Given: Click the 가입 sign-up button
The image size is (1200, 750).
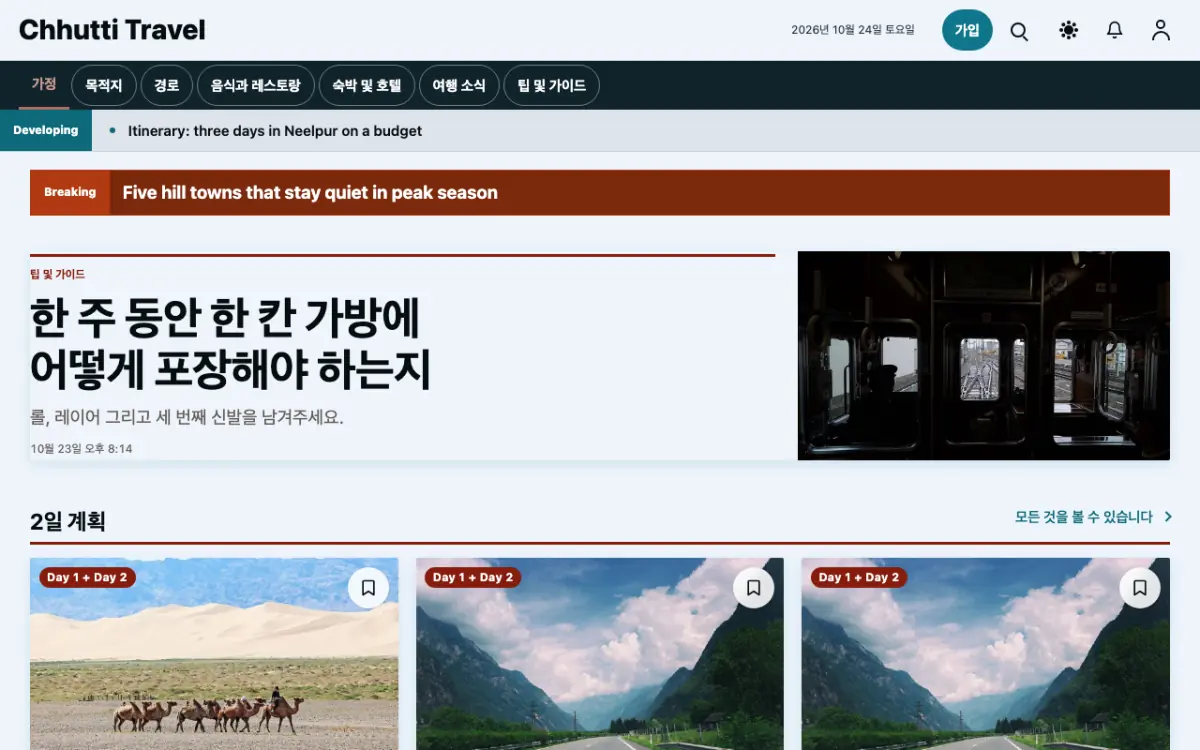Looking at the screenshot, I should [x=967, y=30].
